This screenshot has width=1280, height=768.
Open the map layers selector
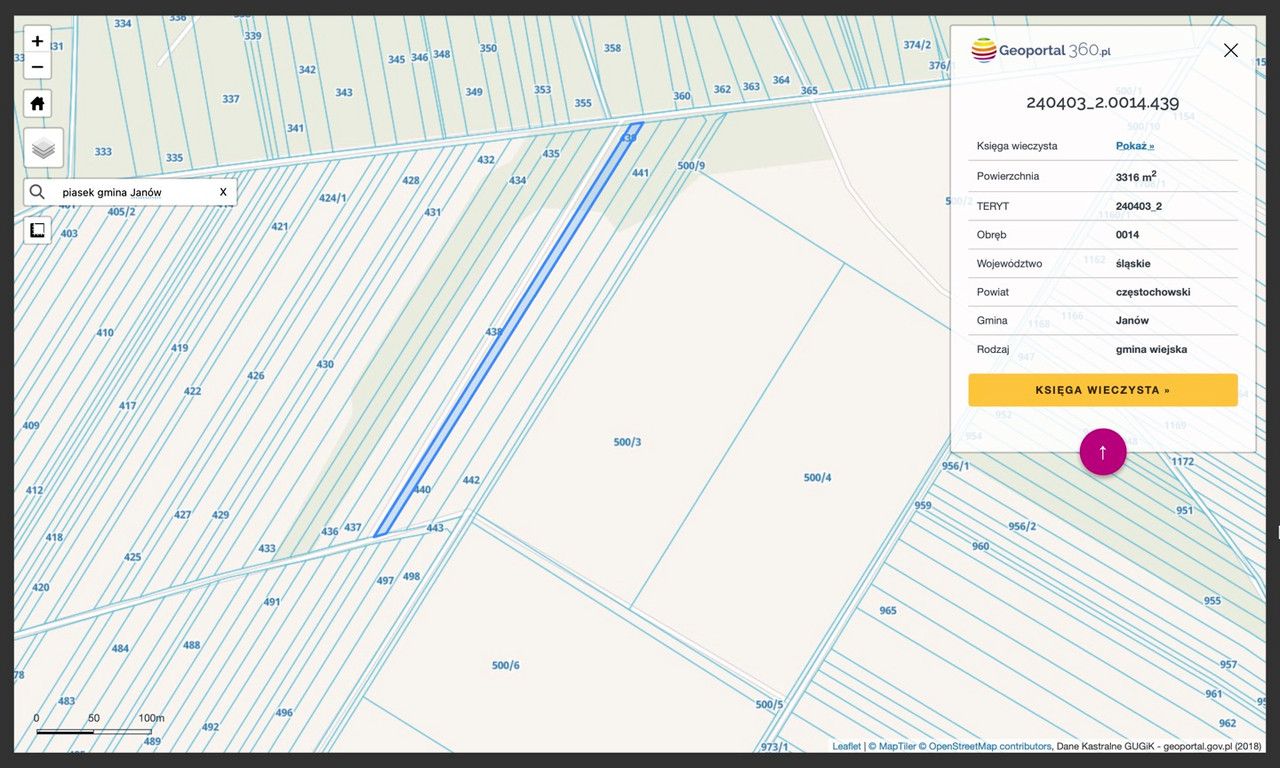[43, 148]
